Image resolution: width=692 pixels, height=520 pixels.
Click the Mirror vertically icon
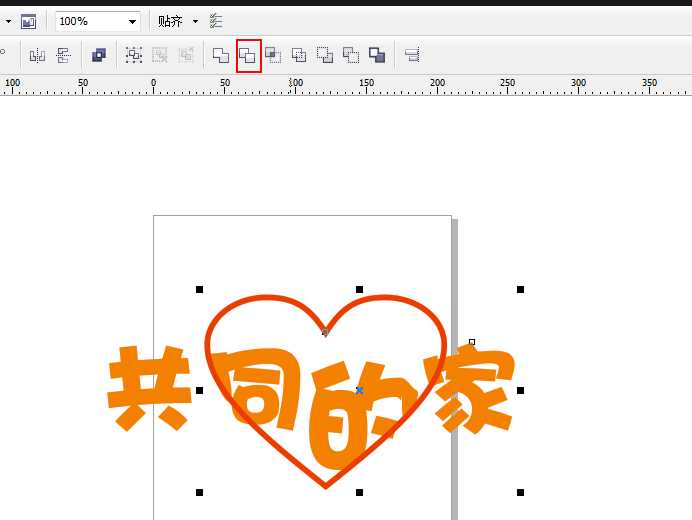click(64, 56)
